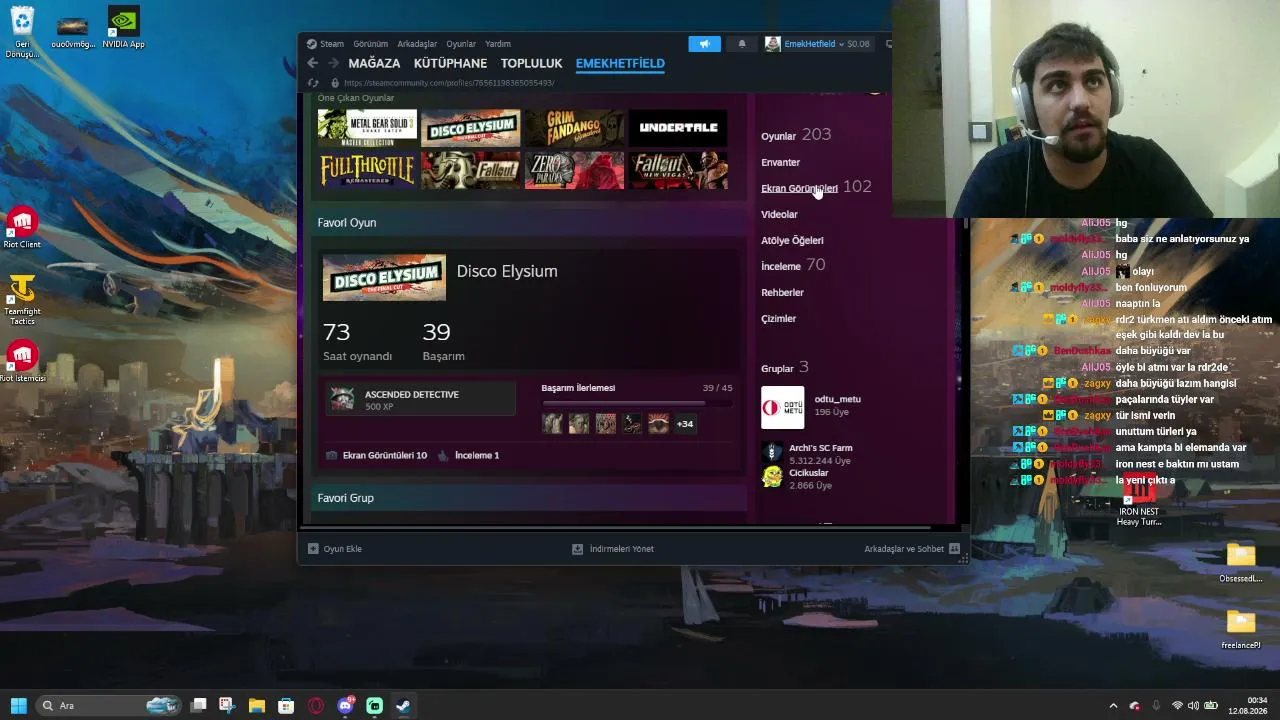
Task: Click the Steam logo in menu bar
Action: pos(312,44)
